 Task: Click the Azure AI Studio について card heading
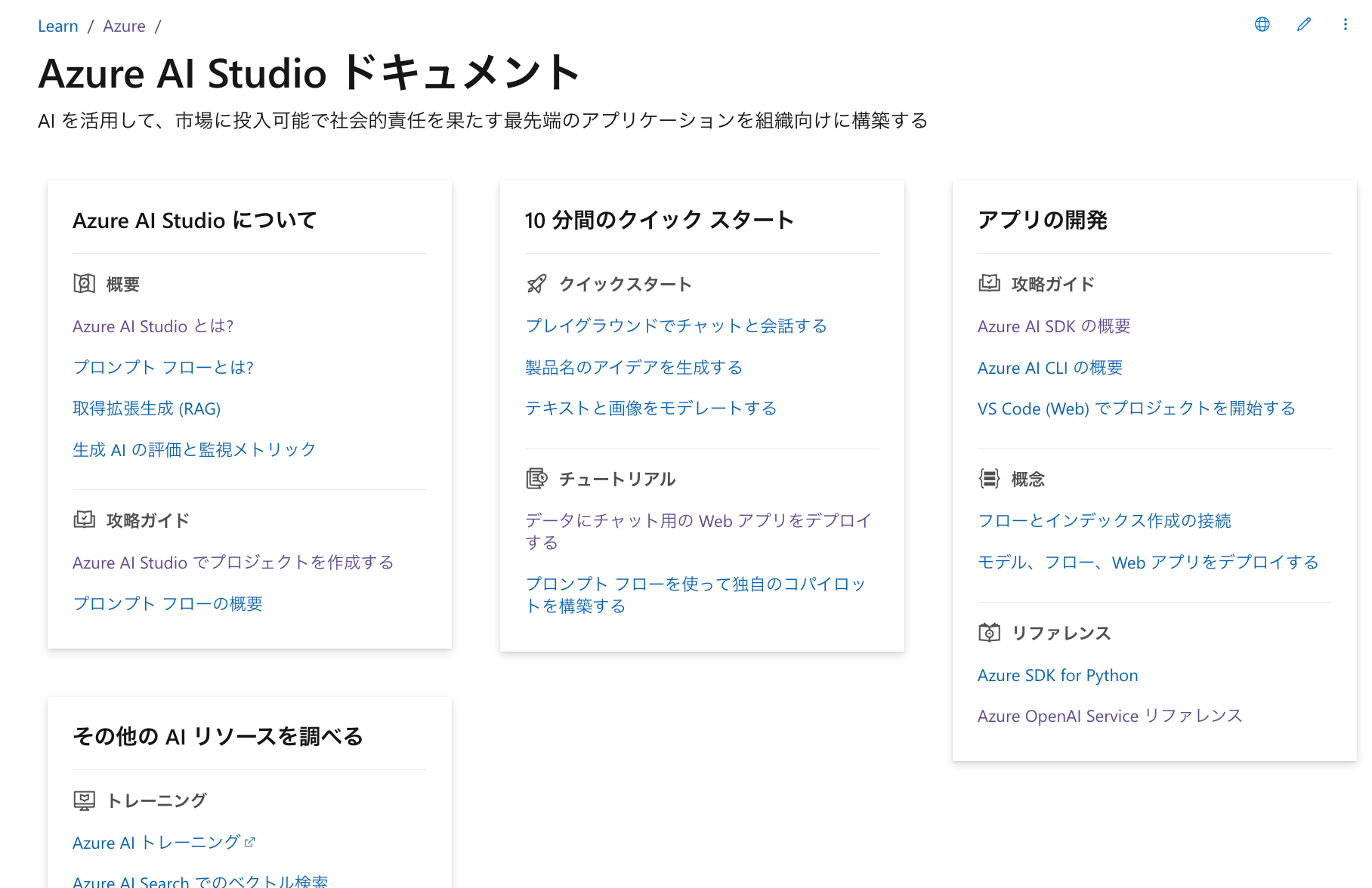tap(195, 220)
